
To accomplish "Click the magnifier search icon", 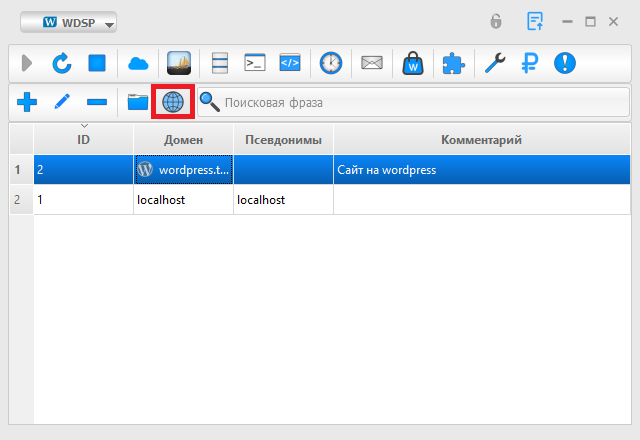I will tap(209, 102).
